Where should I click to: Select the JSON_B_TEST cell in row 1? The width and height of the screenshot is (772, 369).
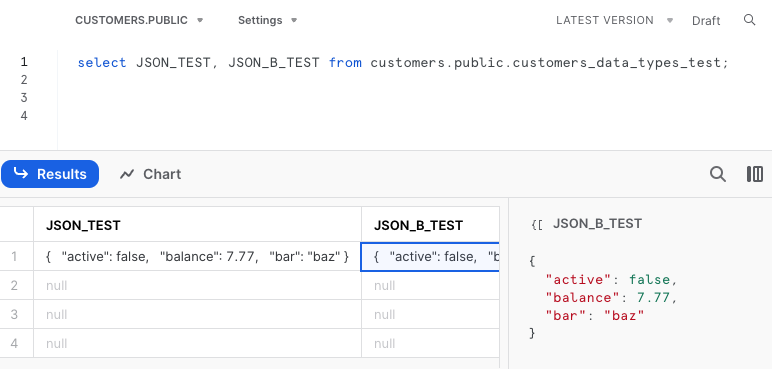430,256
